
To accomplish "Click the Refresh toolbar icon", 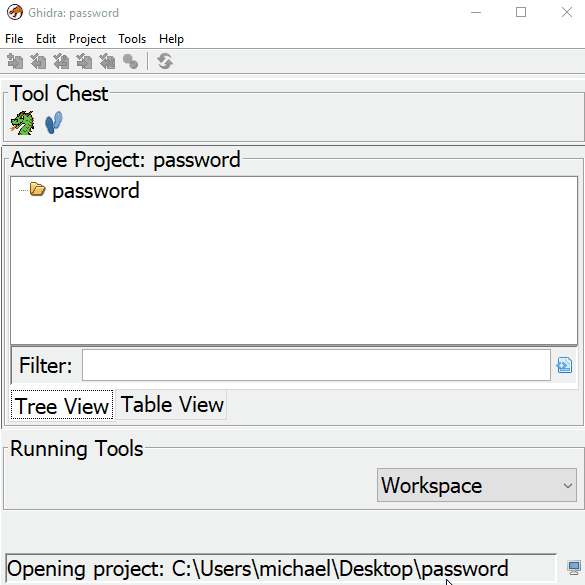I will [x=165, y=62].
